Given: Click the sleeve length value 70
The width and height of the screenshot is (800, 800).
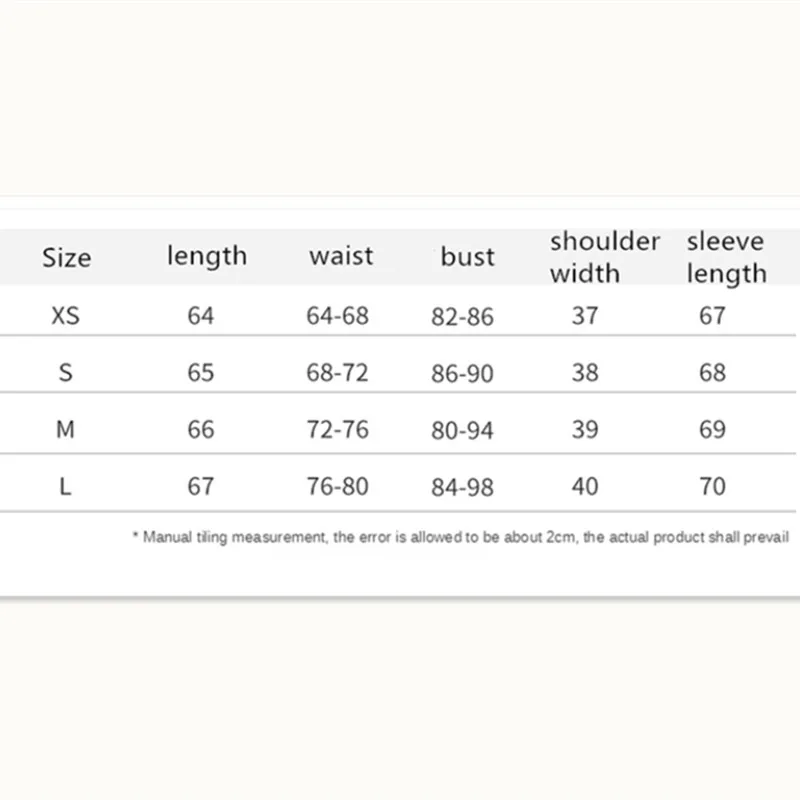Looking at the screenshot, I should coord(712,487).
